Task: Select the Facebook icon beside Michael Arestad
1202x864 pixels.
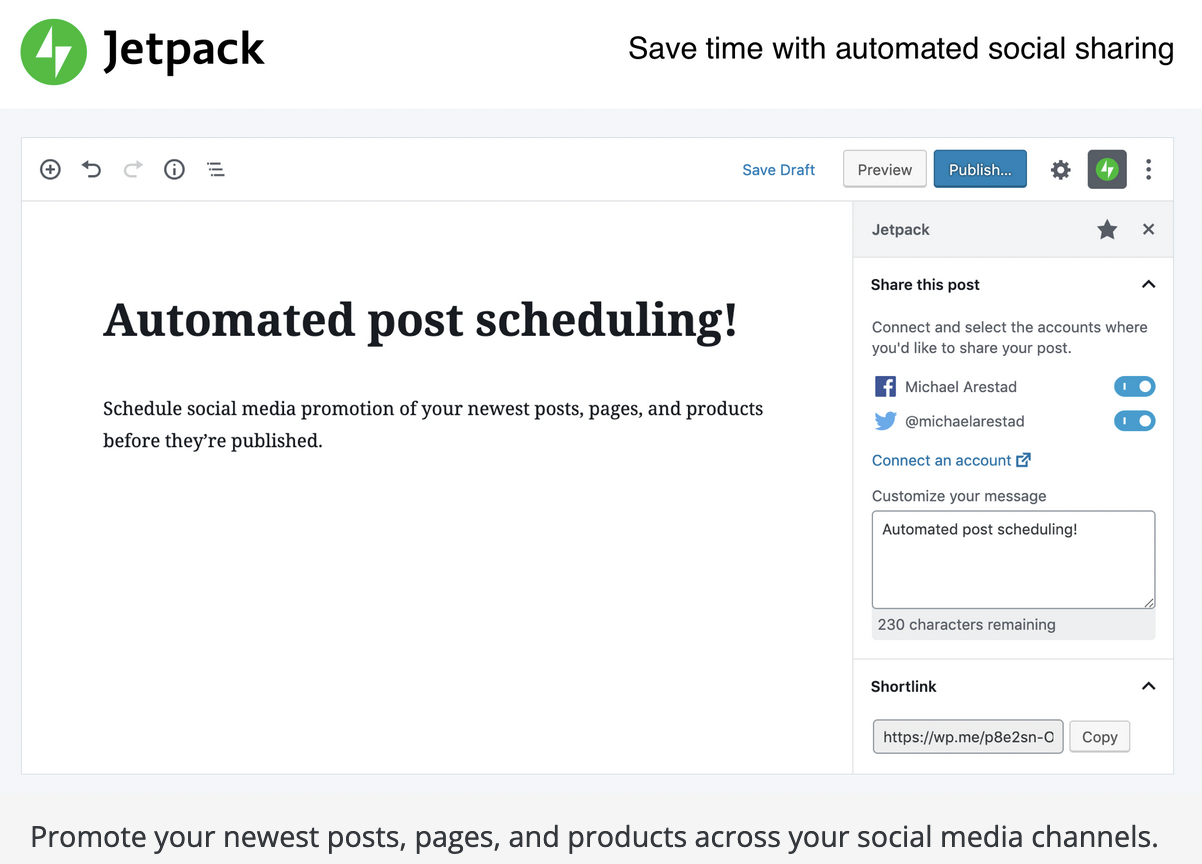Action: [x=884, y=386]
